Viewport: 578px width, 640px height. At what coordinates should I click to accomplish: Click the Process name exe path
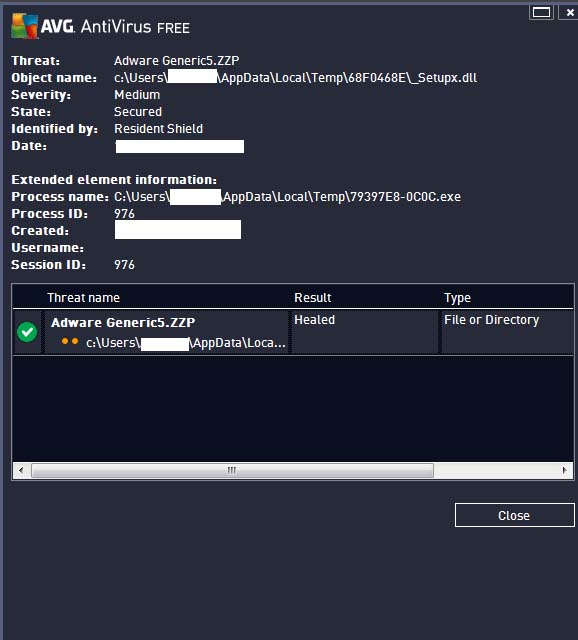point(287,196)
